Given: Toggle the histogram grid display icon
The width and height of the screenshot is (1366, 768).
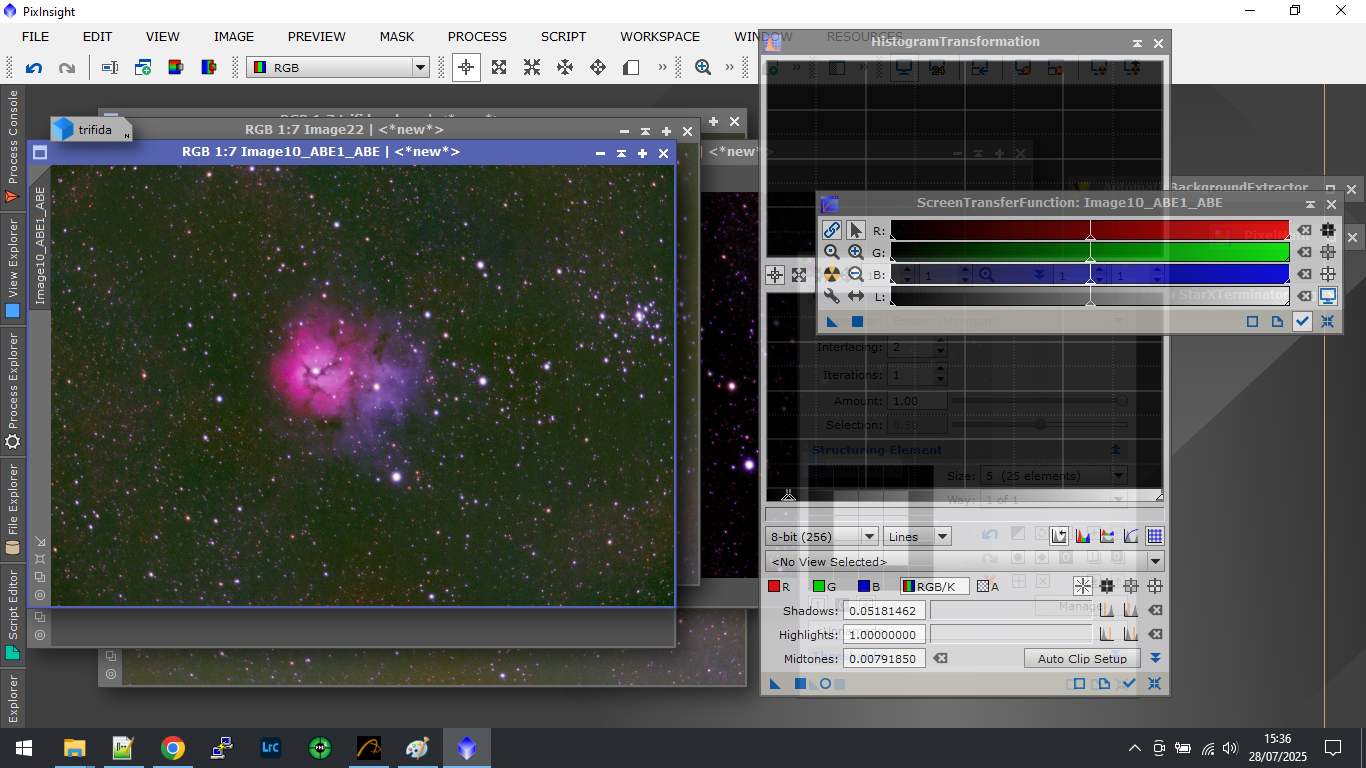Looking at the screenshot, I should click(1154, 536).
